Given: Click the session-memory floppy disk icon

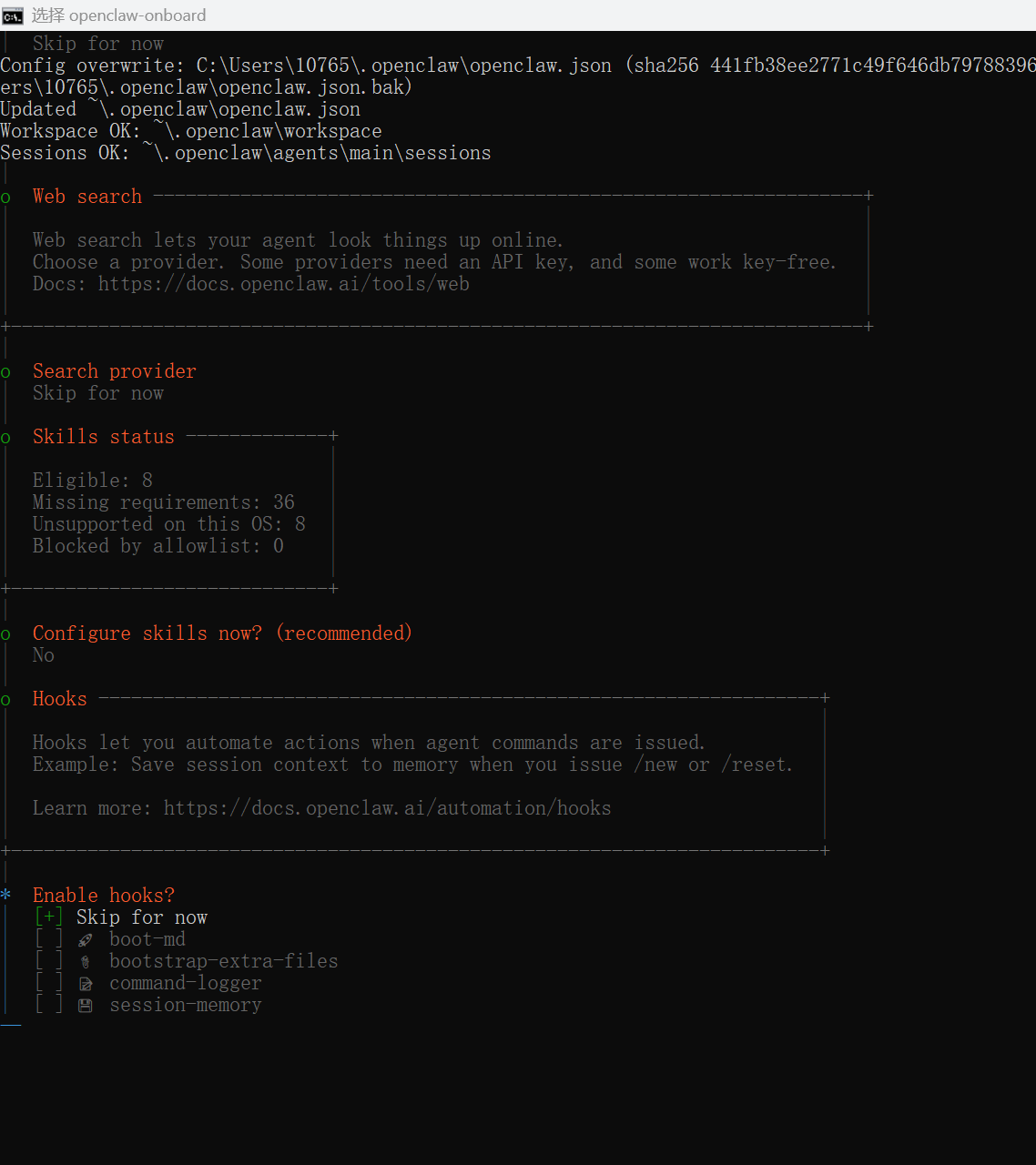Looking at the screenshot, I should (86, 1006).
